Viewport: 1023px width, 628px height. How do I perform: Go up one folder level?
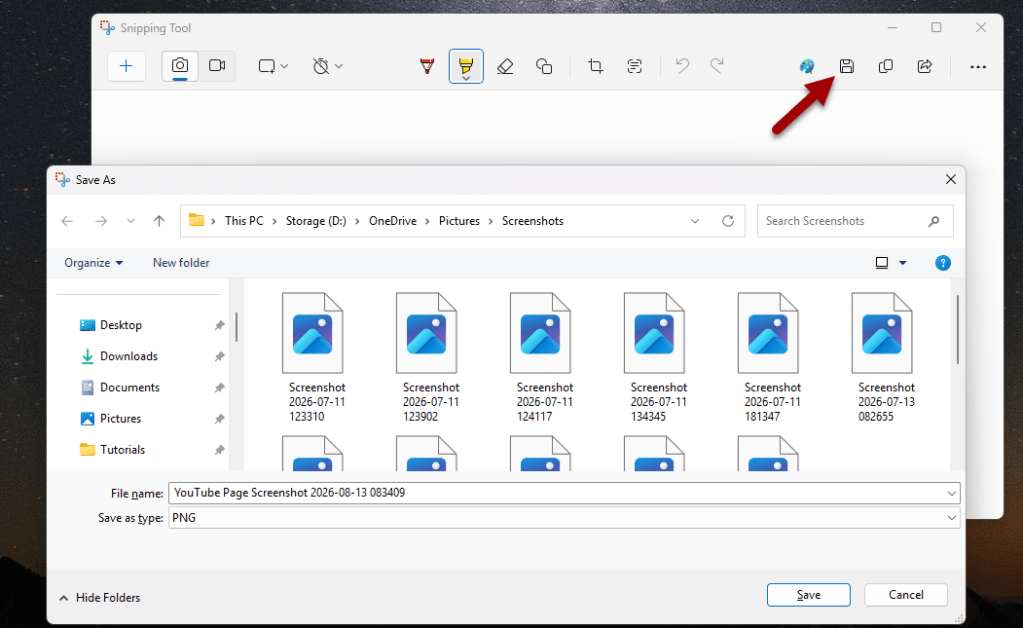[x=159, y=221]
